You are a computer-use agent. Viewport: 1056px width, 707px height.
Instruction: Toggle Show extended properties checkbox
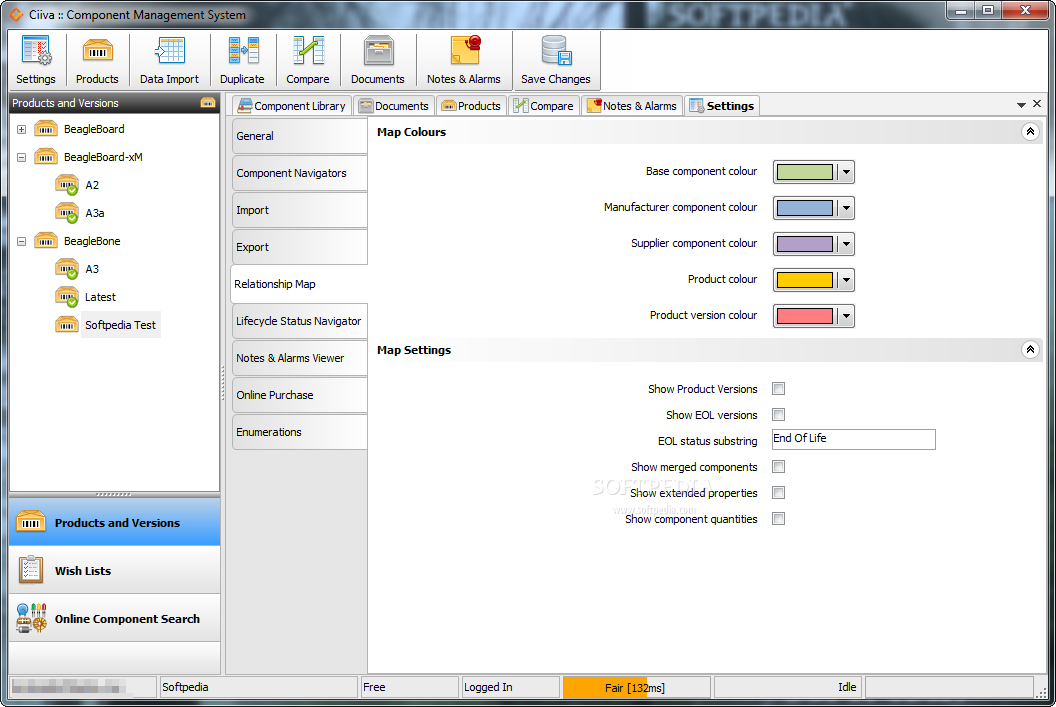(x=779, y=493)
